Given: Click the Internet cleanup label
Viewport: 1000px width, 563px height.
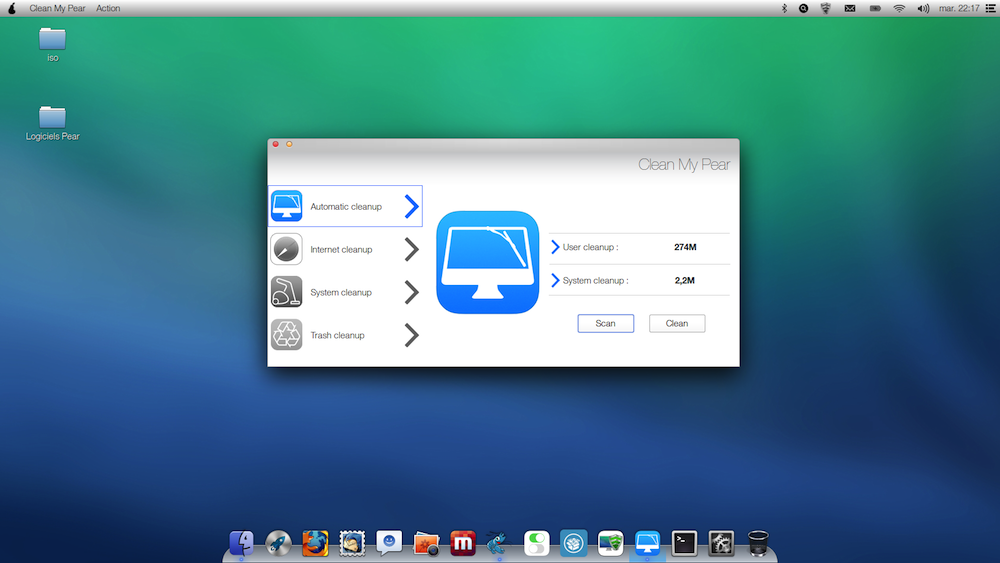Looking at the screenshot, I should click(x=341, y=249).
